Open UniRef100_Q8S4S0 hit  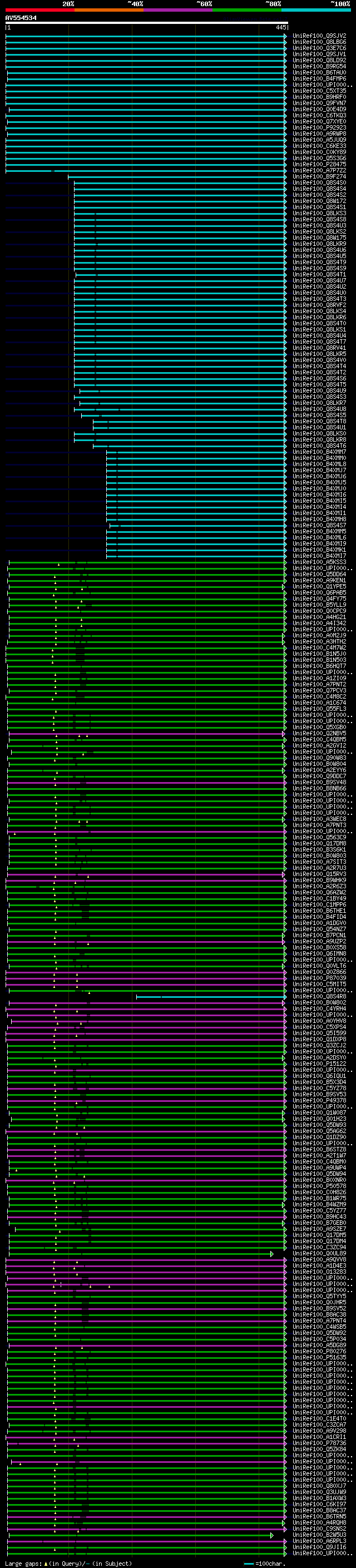click(319, 182)
